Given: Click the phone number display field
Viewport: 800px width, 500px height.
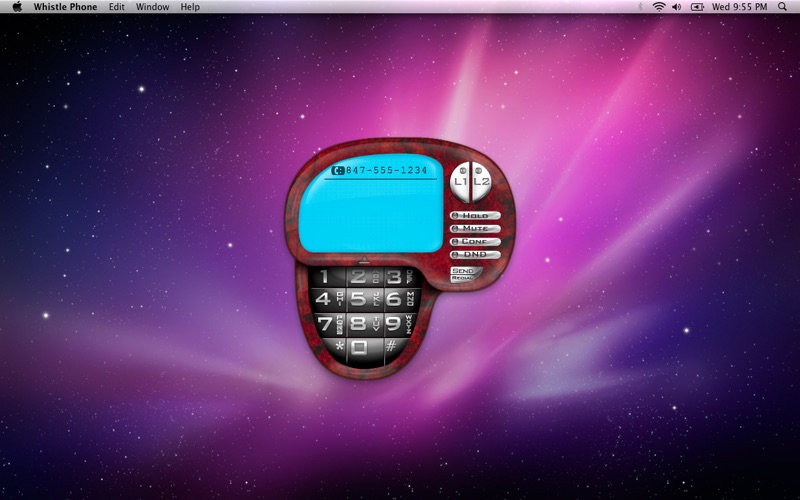Looking at the screenshot, I should click(x=385, y=171).
